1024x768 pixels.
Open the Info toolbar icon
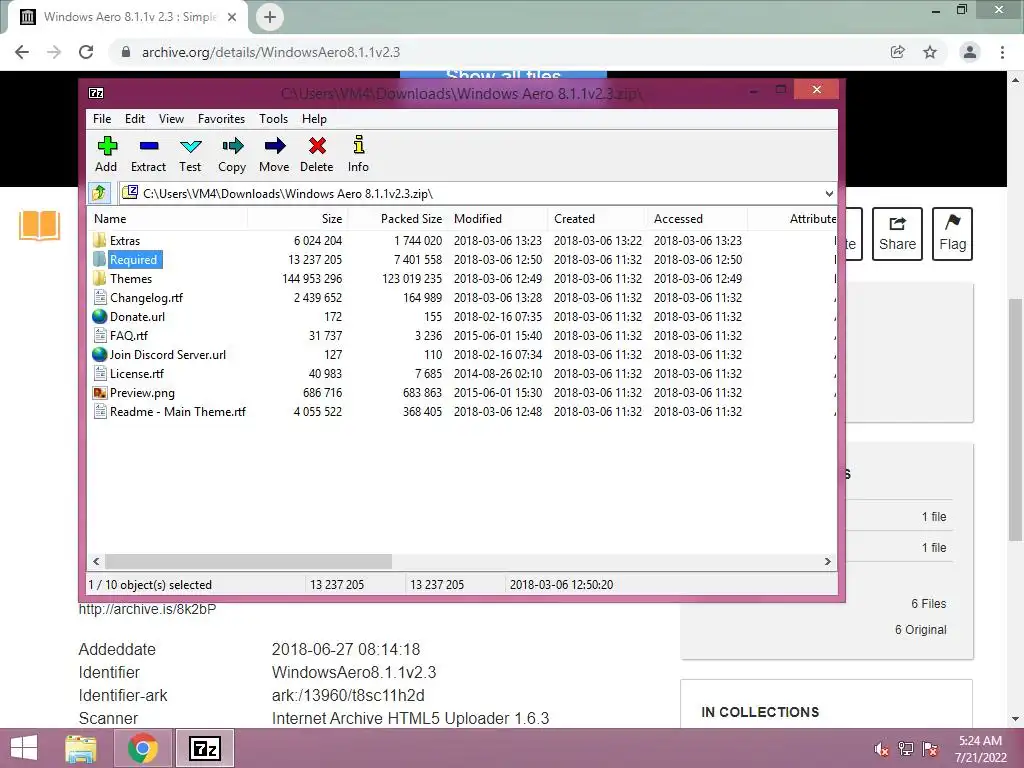(x=359, y=145)
